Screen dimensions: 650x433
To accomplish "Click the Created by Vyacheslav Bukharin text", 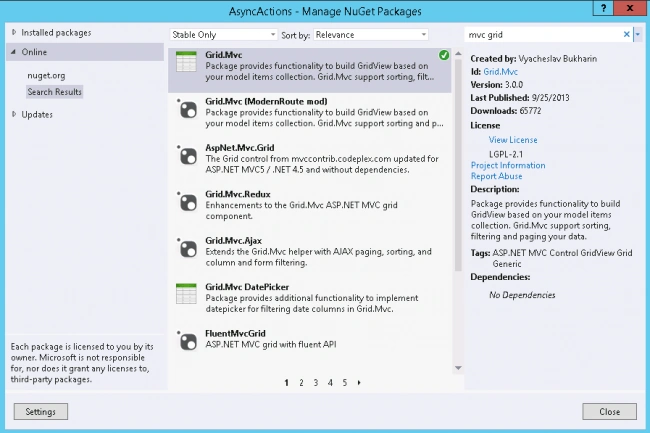I will pyautogui.click(x=534, y=58).
